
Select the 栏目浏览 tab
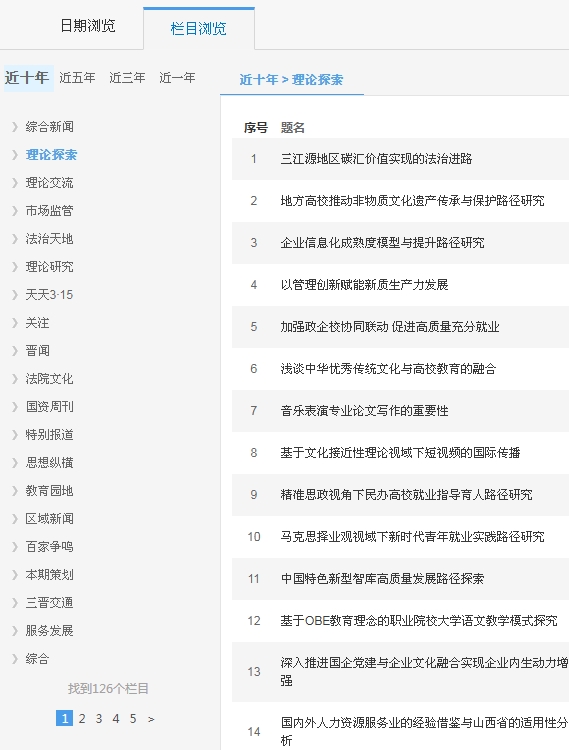198,28
